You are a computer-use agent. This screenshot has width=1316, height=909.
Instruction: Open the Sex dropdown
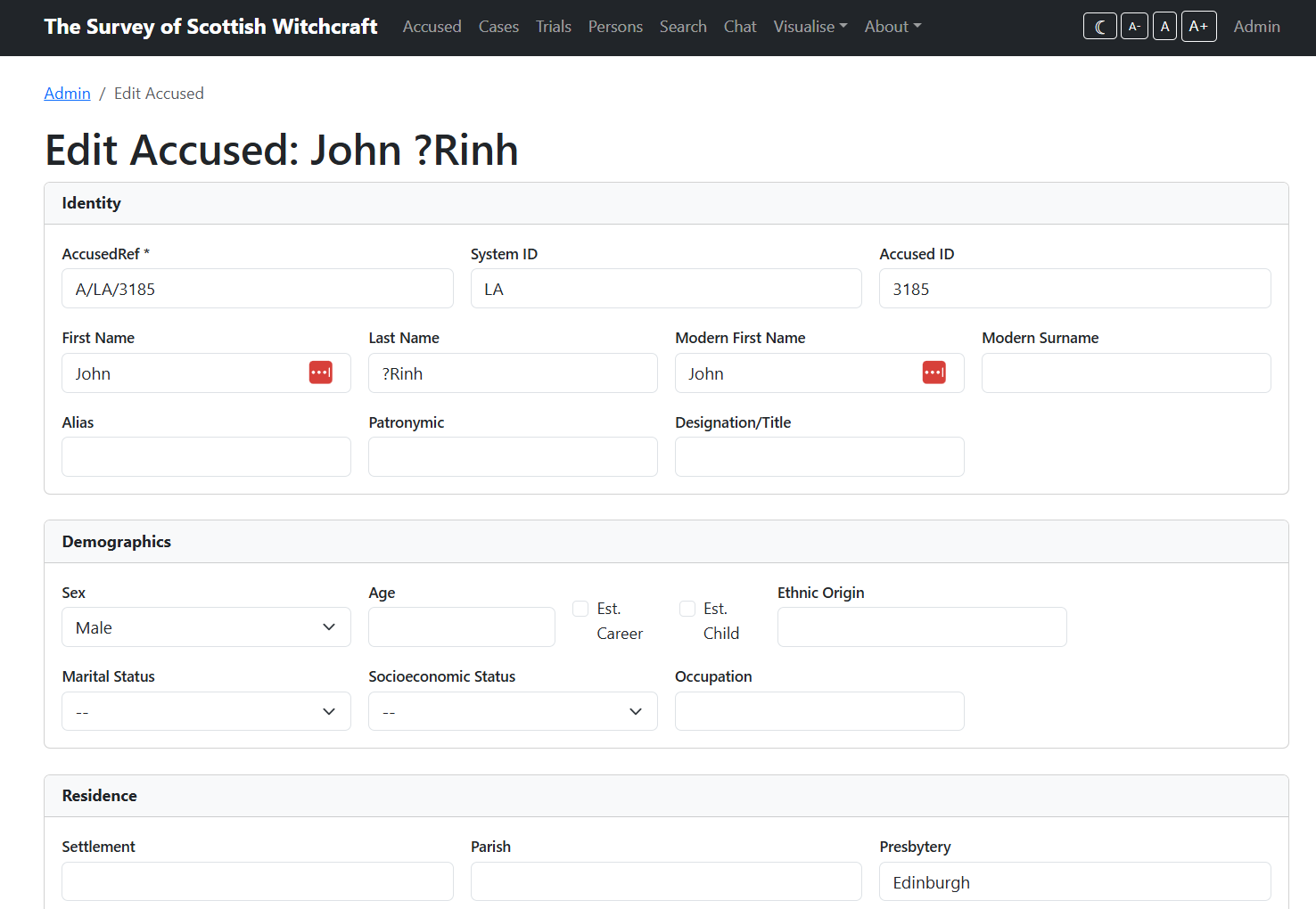pos(206,627)
